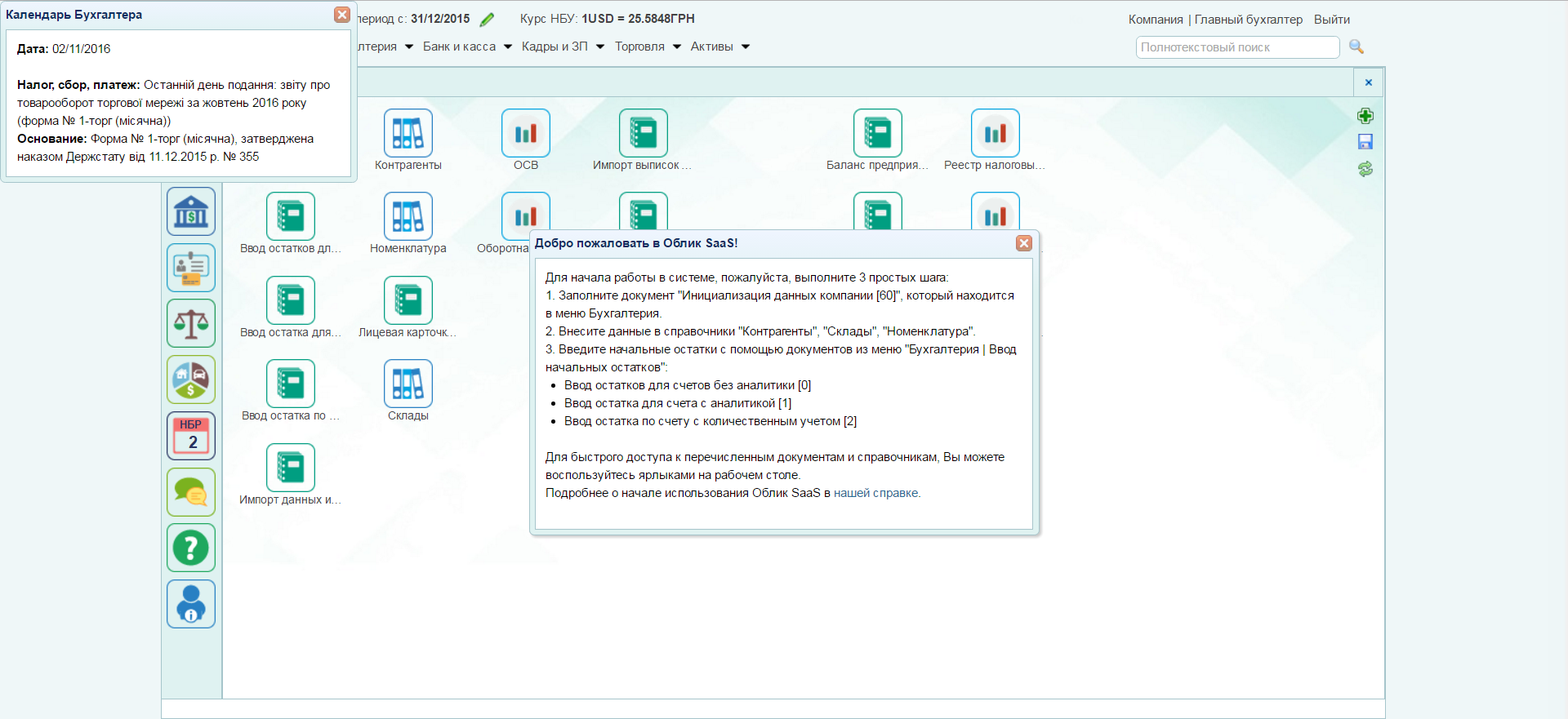Close the Календарь Бухгалтера popup
Image resolution: width=1568 pixels, height=719 pixels.
click(342, 15)
